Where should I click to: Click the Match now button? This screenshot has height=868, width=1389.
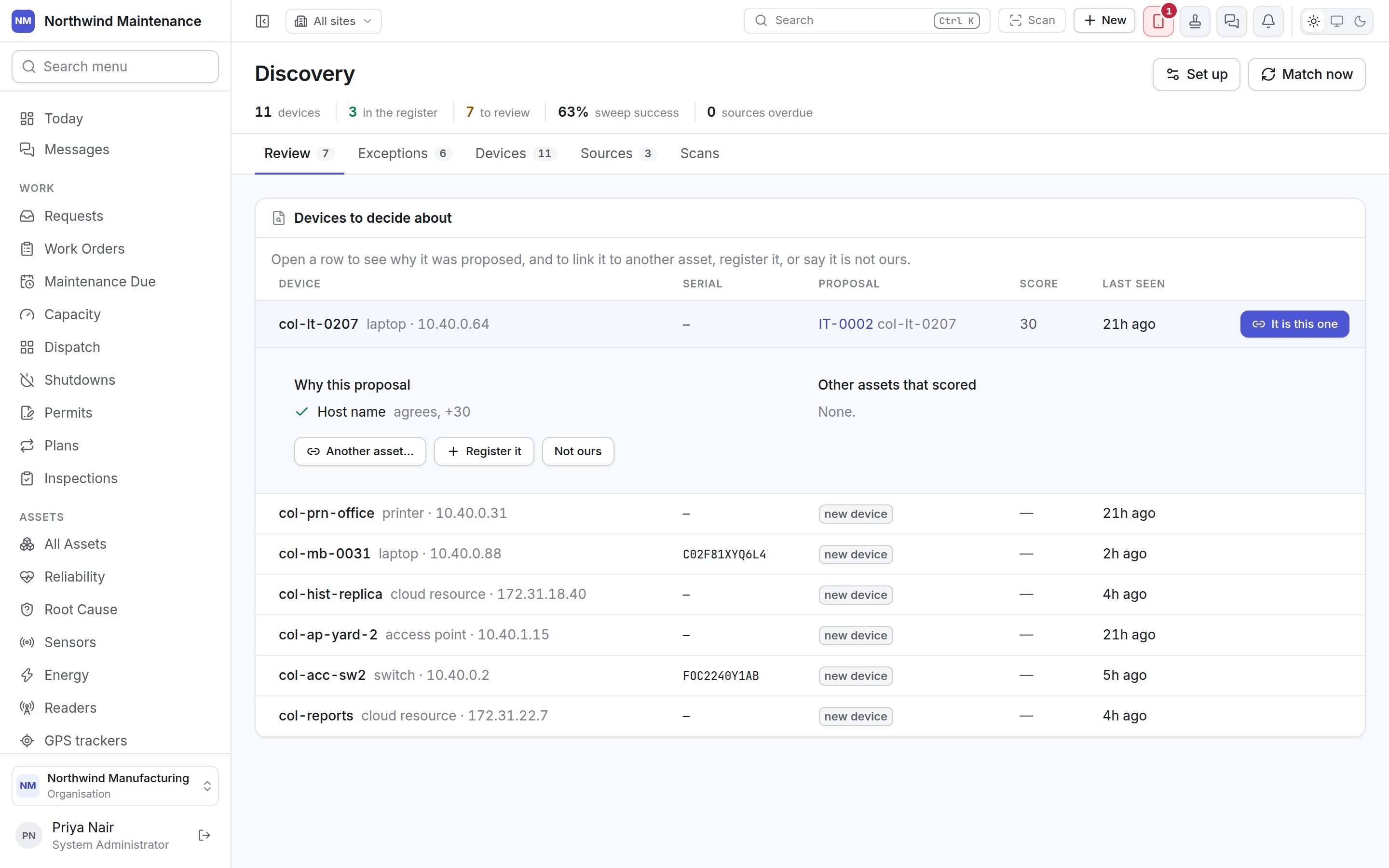(1307, 74)
